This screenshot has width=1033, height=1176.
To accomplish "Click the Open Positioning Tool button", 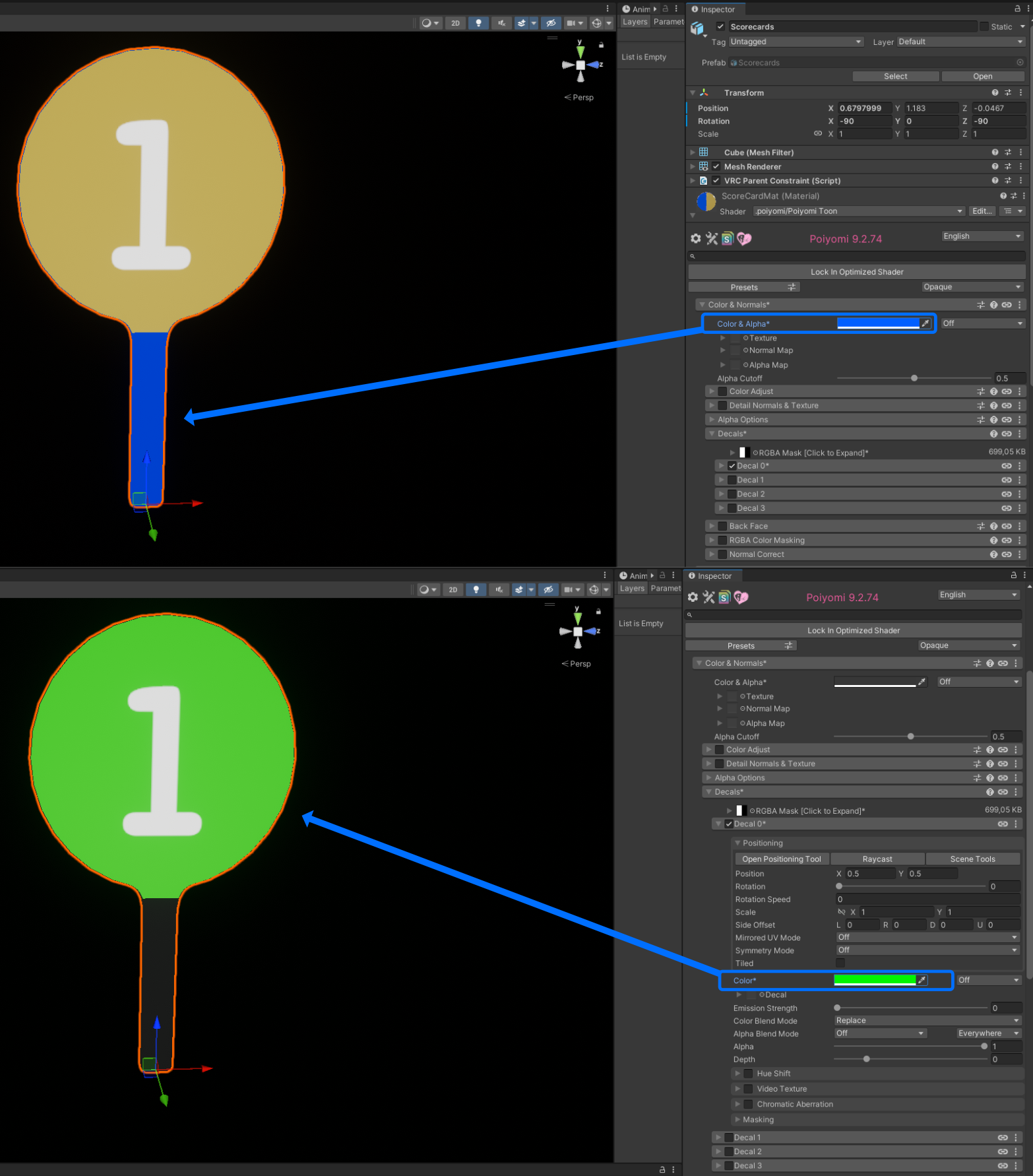I will pyautogui.click(x=781, y=859).
